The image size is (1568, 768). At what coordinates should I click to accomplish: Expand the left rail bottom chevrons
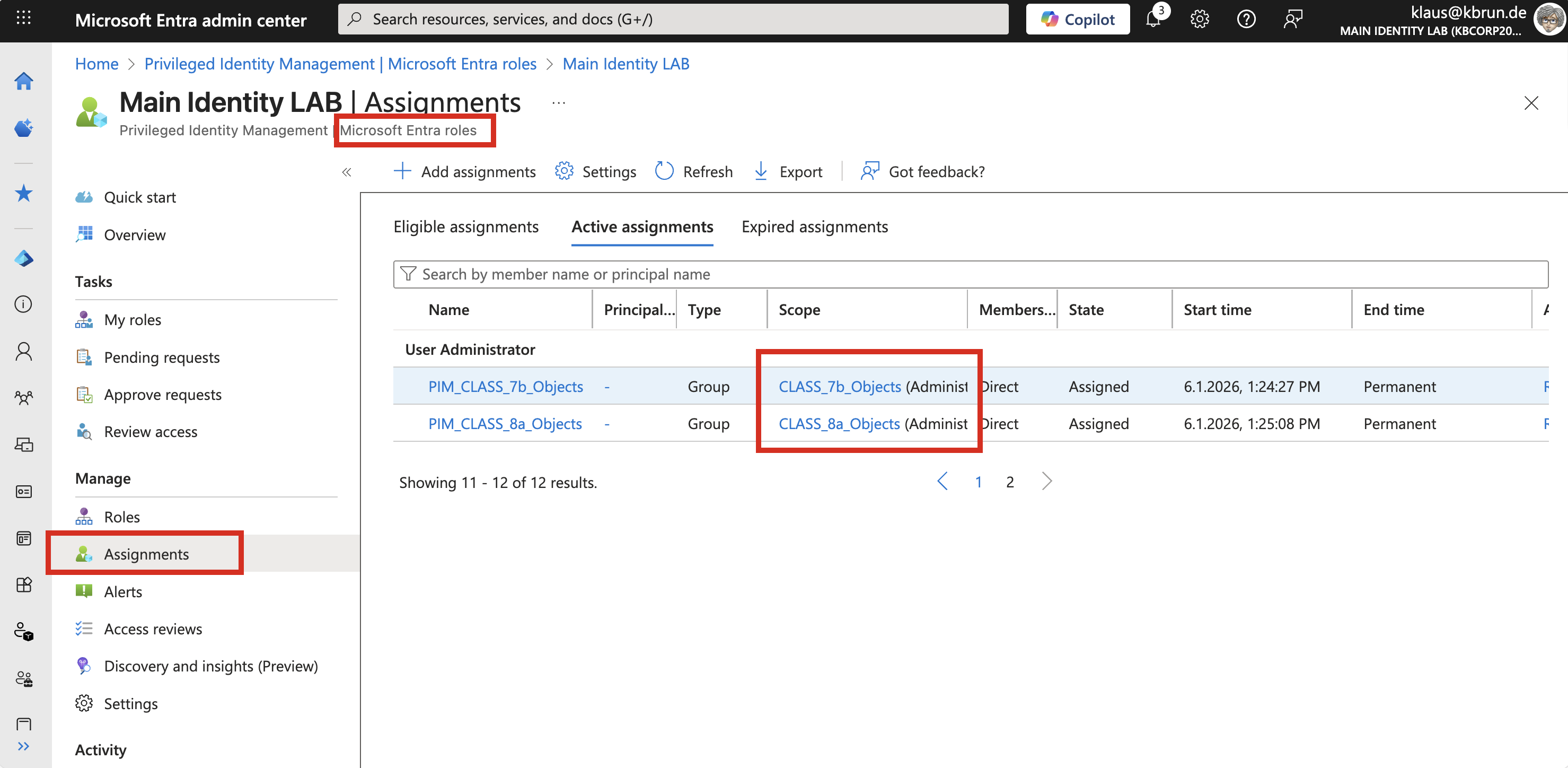pyautogui.click(x=24, y=746)
